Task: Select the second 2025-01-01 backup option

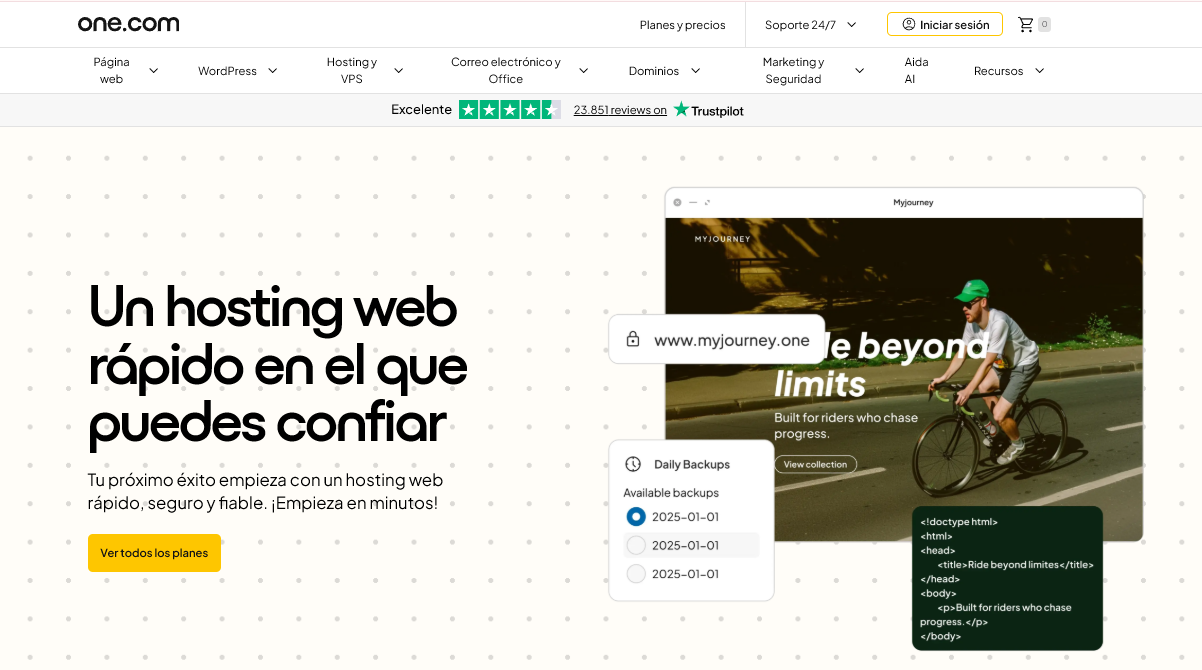Action: [635, 545]
